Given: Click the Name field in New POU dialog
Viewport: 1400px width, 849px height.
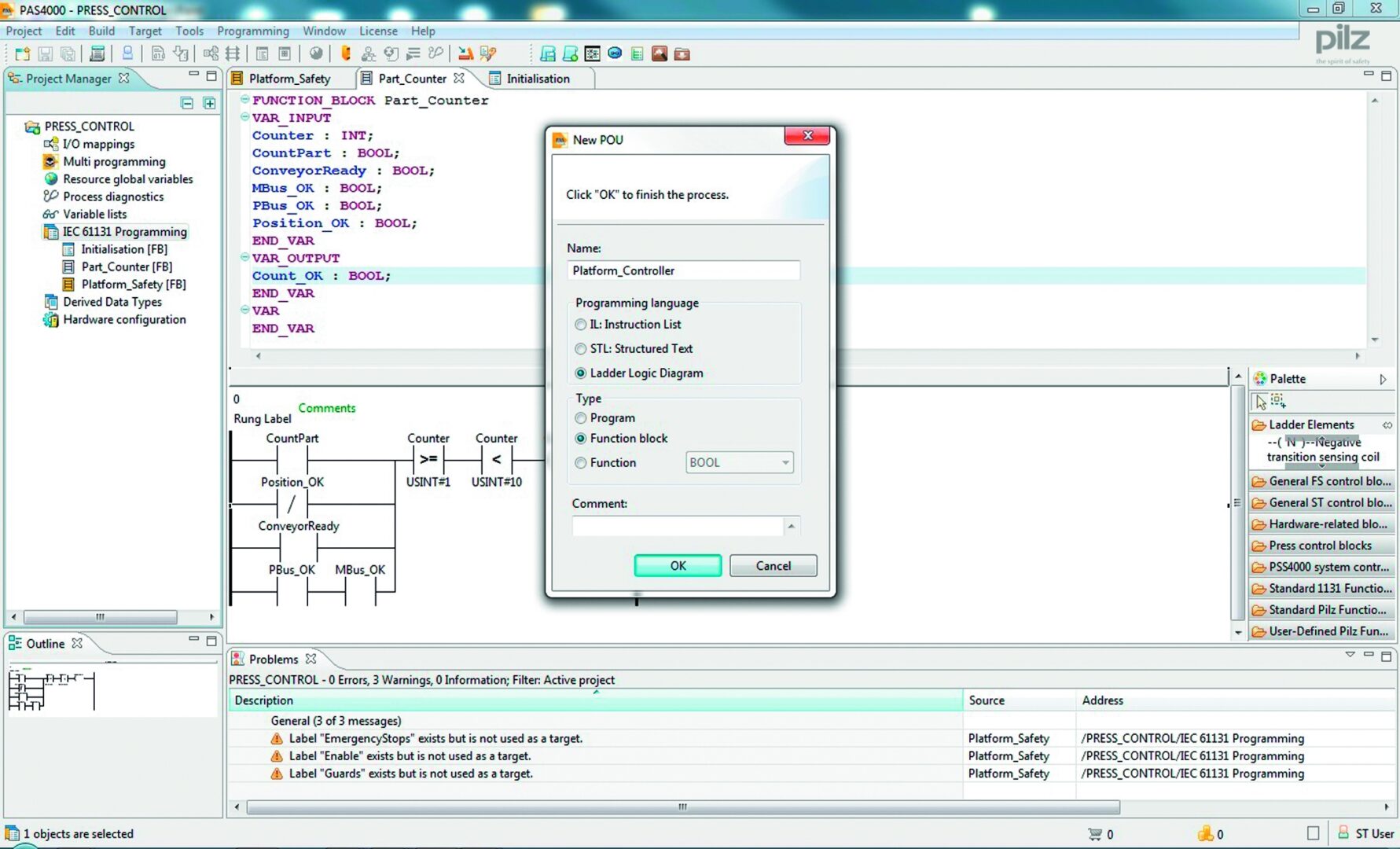Looking at the screenshot, I should point(683,270).
